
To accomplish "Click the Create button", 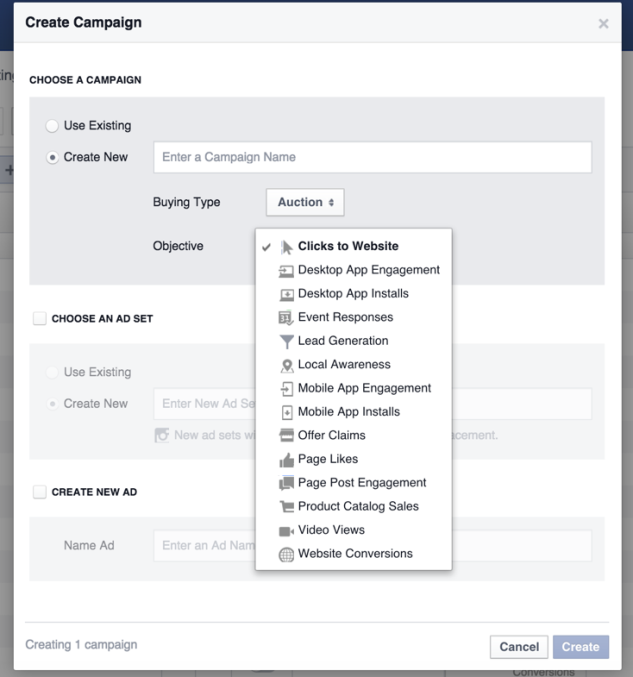I will coord(581,647).
